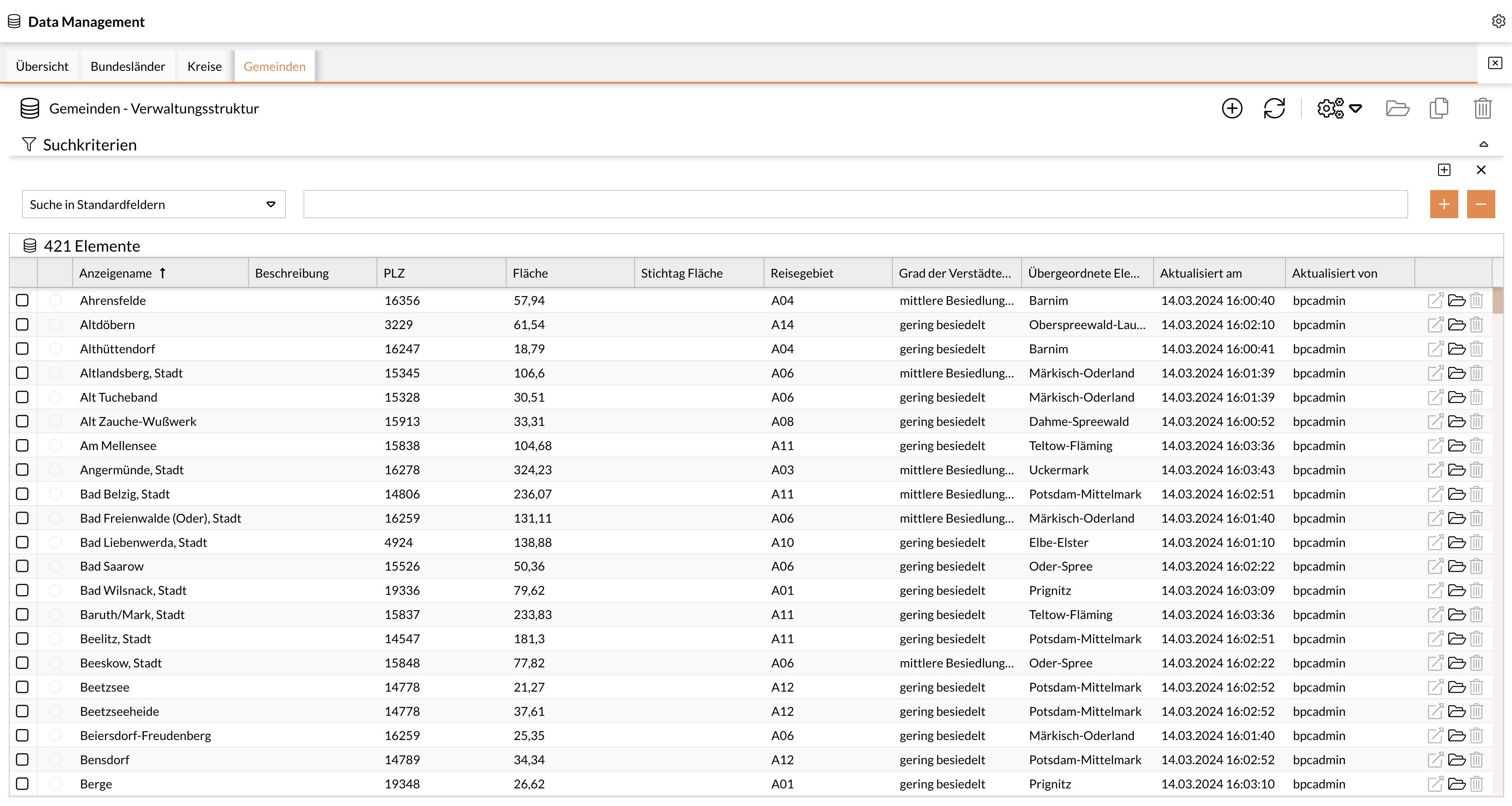
Task: Open the Kreise tab
Action: 204,66
